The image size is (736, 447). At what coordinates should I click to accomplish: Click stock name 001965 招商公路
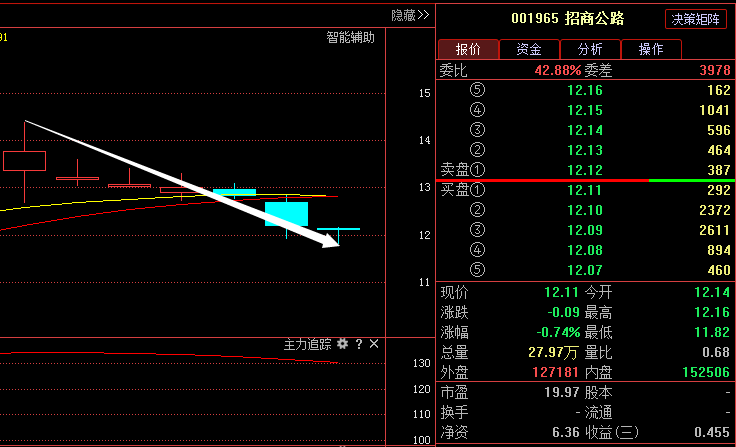click(x=567, y=19)
